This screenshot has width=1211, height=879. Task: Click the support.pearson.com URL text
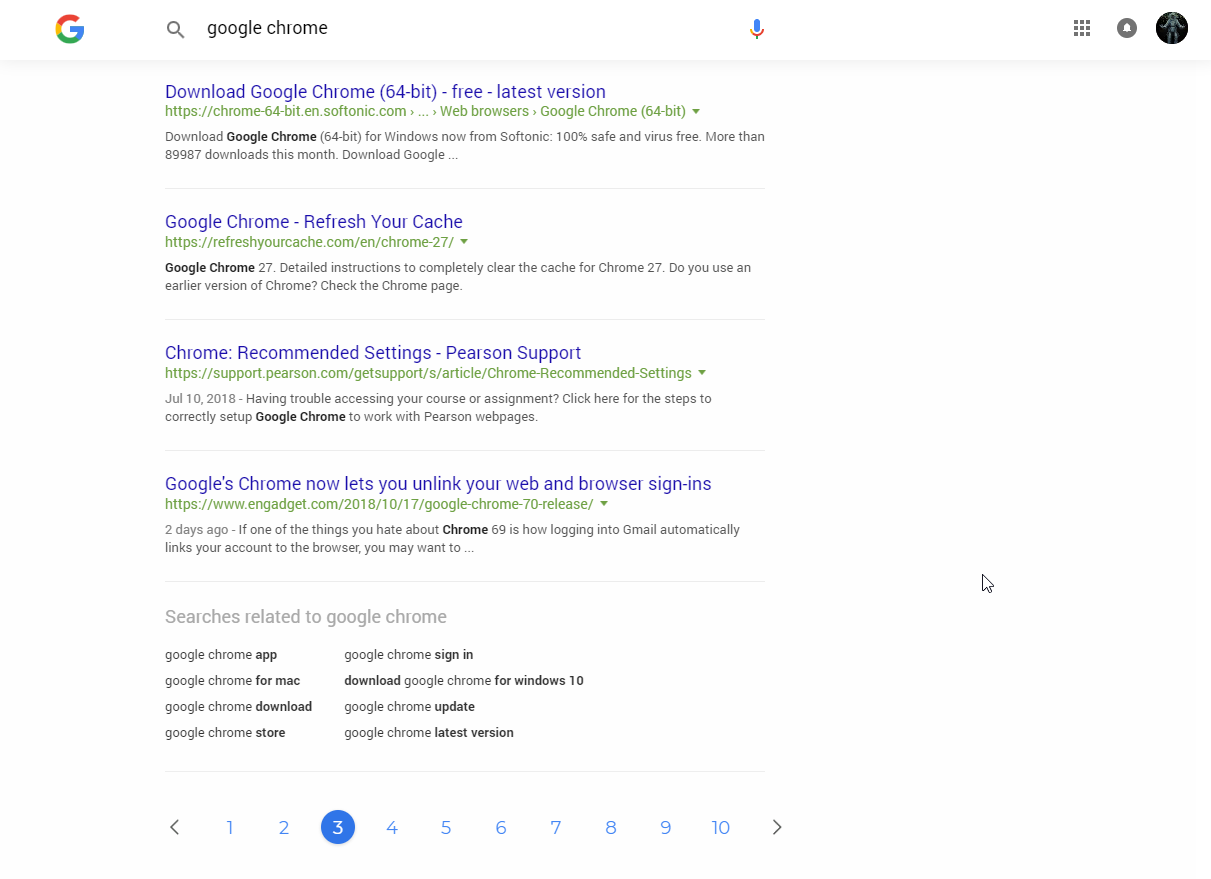(428, 373)
